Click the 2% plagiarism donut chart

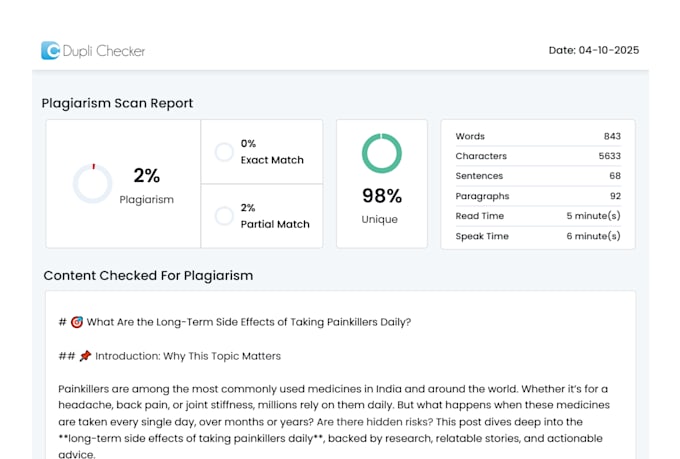(x=92, y=184)
